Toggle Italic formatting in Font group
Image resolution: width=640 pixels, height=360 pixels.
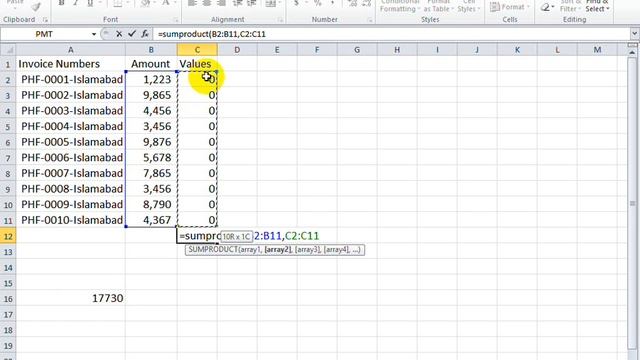[76, 3]
